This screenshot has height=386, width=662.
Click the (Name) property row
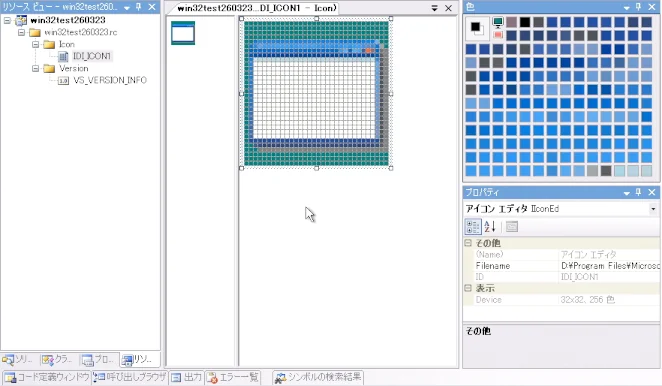tap(567, 254)
